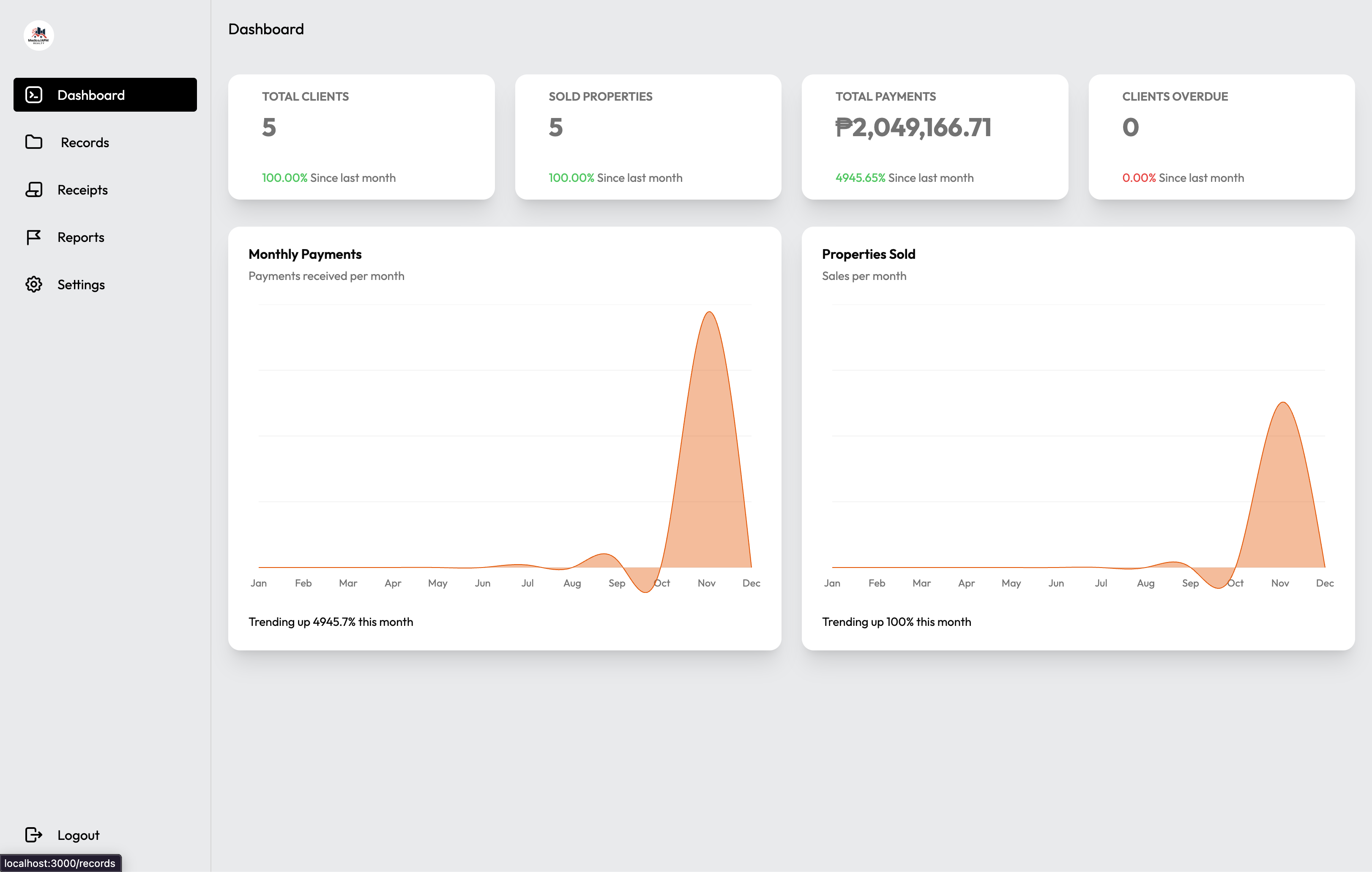The image size is (1372, 872).
Task: Click the Logout link
Action: tap(78, 835)
